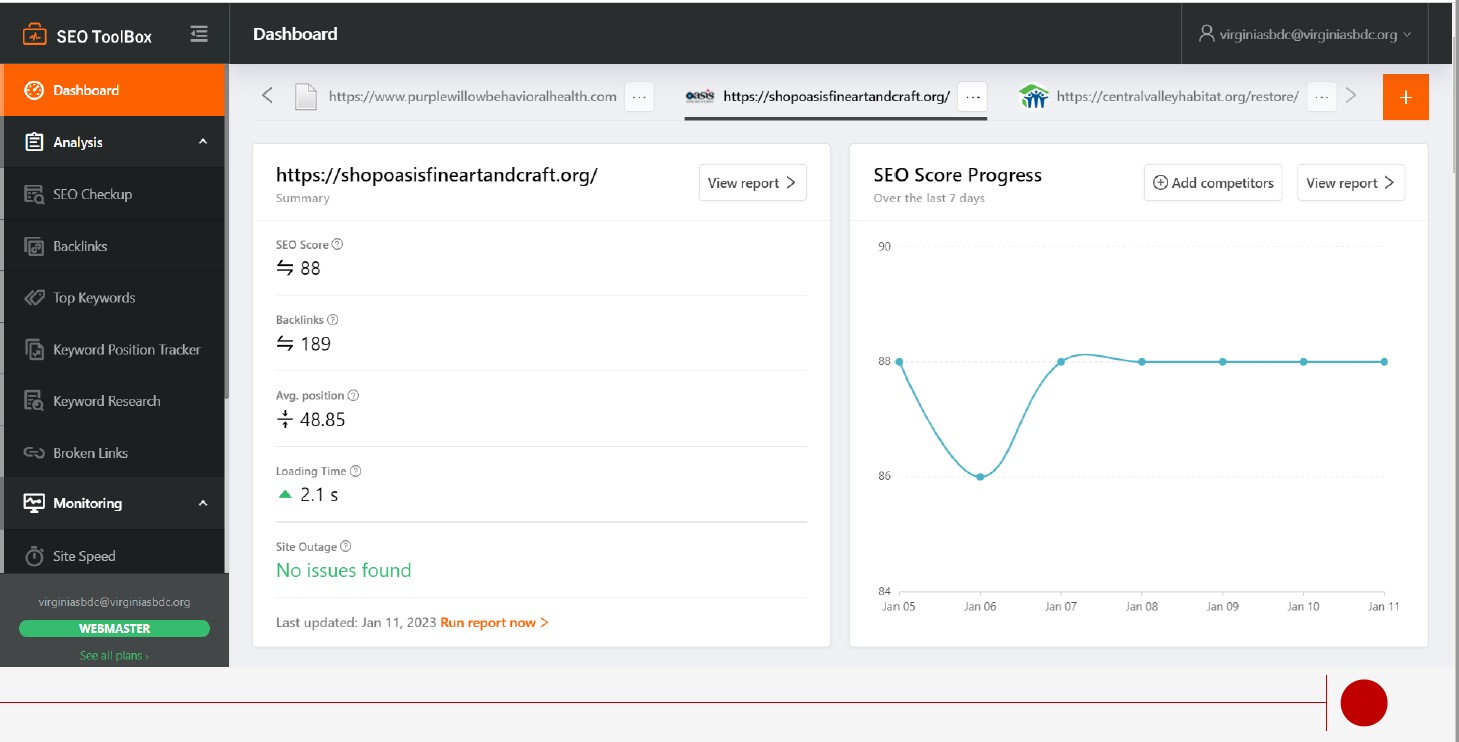Click the Loading Time help icon
The image size is (1459, 742).
point(355,471)
